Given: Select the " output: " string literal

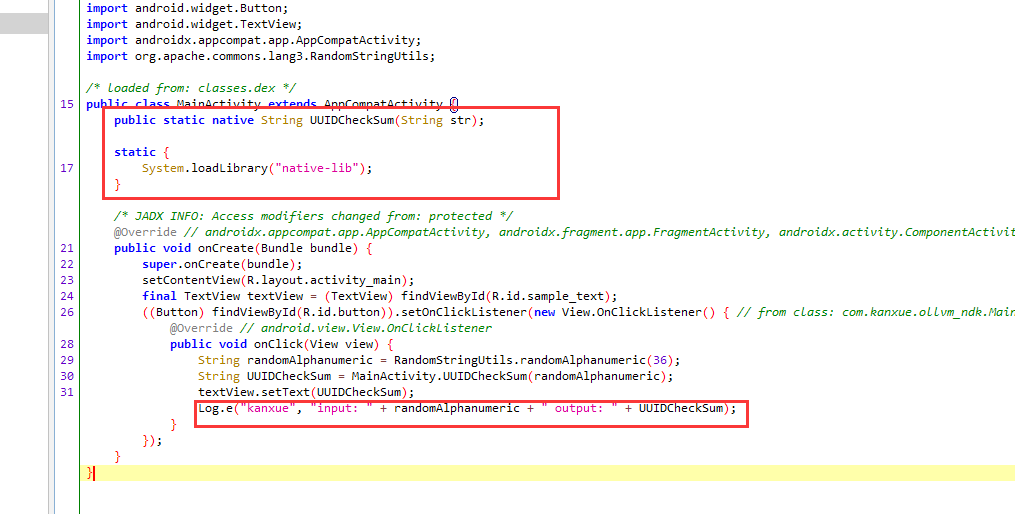Looking at the screenshot, I should coord(579,408).
